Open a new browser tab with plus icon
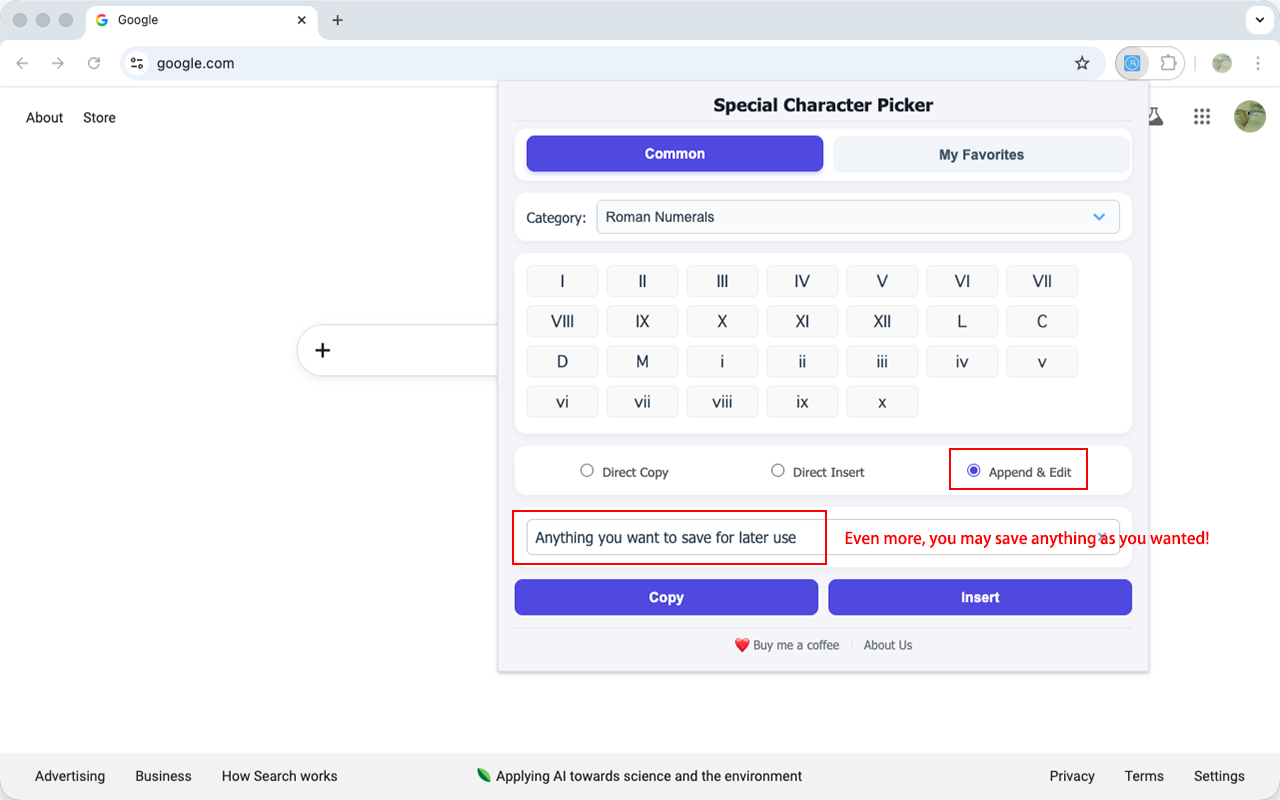The width and height of the screenshot is (1280, 800). point(337,20)
